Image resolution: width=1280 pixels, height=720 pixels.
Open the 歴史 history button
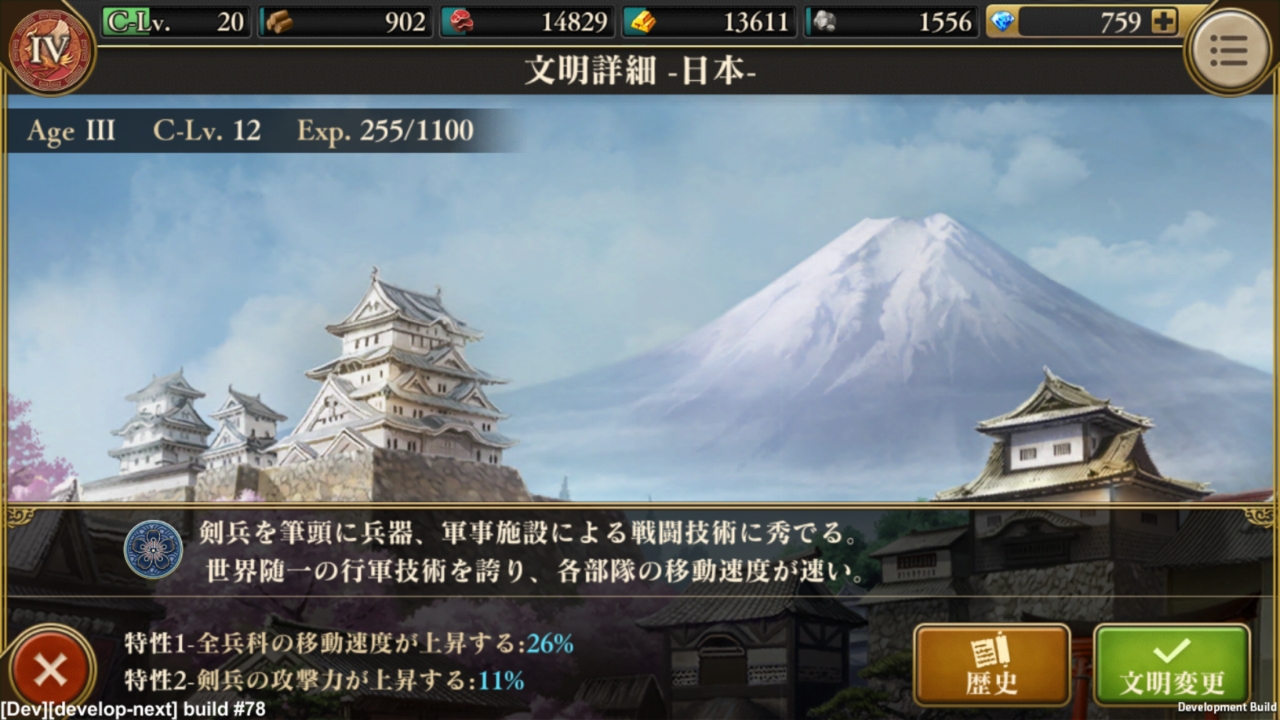(992, 666)
